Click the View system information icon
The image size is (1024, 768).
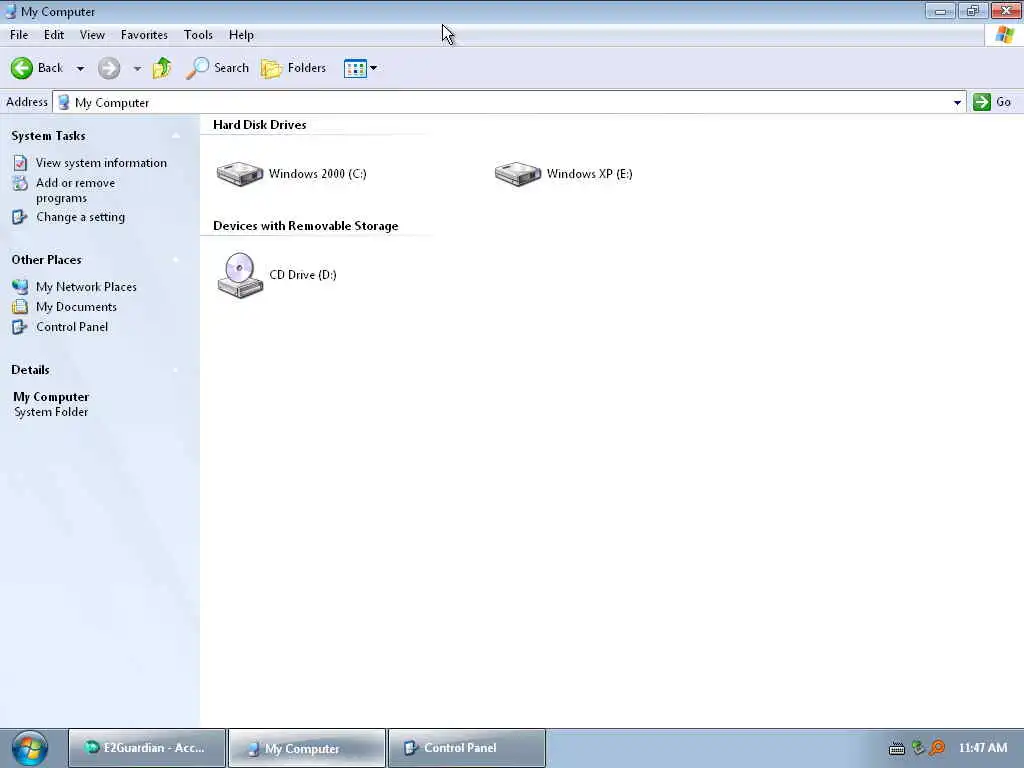[20, 163]
